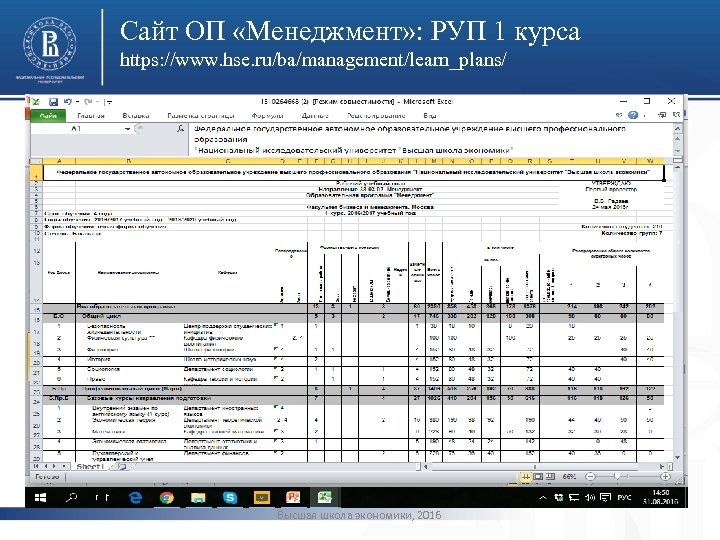This screenshot has height=540, width=720.
Task: Click the Name Box showing A1
Action: pos(77,129)
